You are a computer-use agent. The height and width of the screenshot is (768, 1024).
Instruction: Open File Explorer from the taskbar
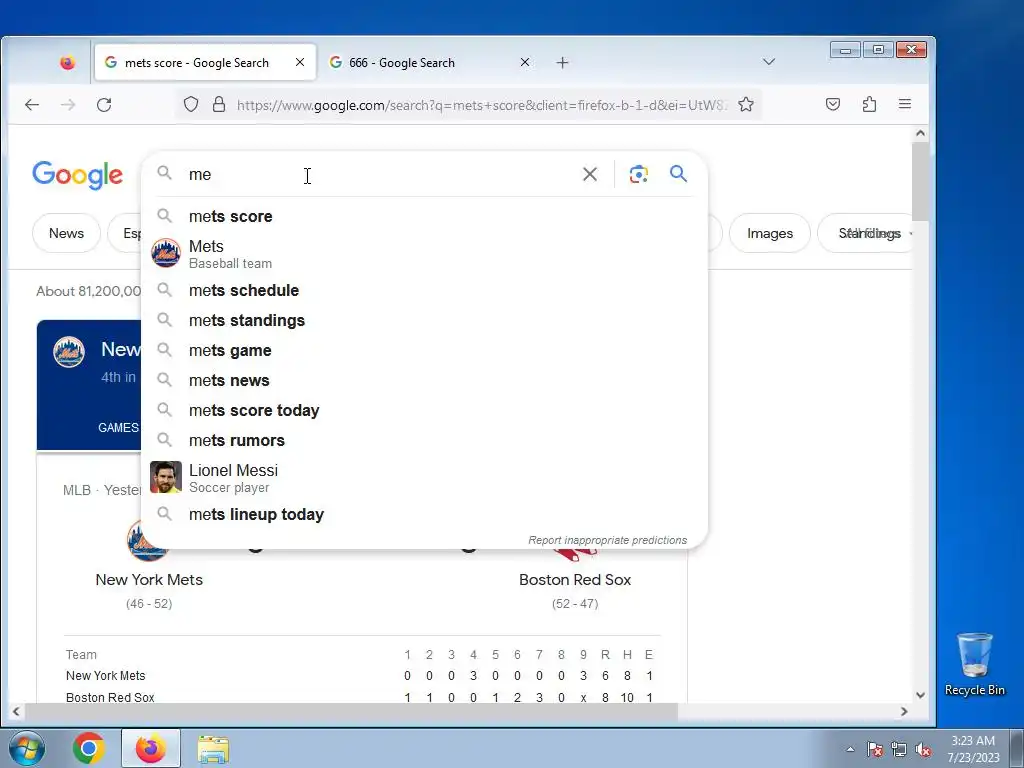tap(213, 749)
